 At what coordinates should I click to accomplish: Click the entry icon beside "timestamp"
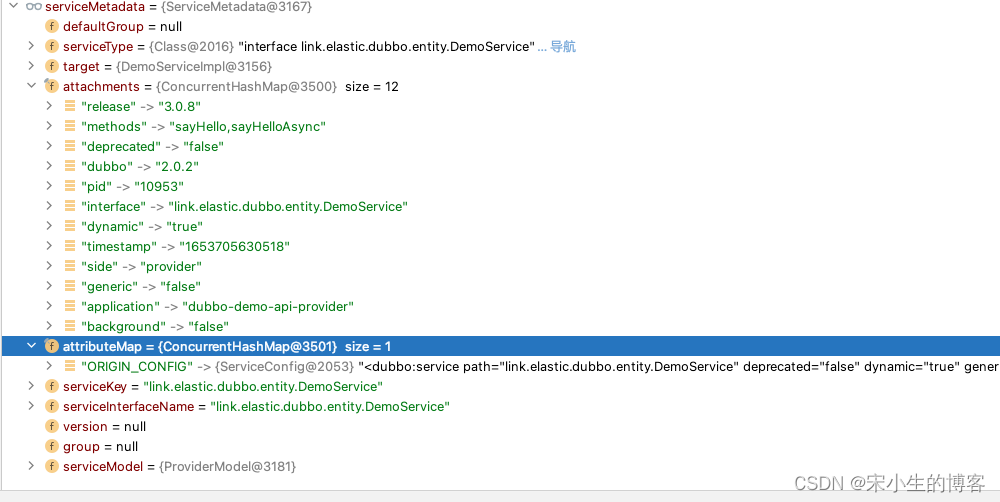click(x=70, y=247)
